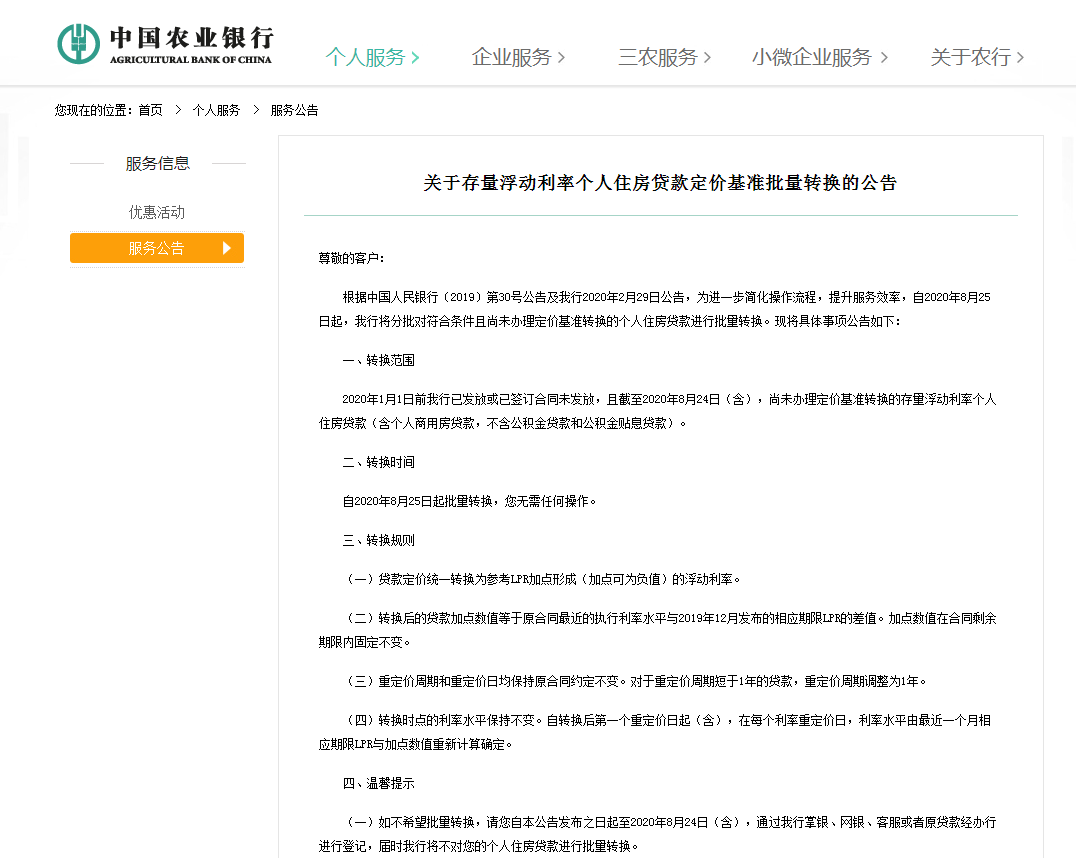
Task: Open the 小微企业服务 navigation menu
Action: click(x=811, y=58)
